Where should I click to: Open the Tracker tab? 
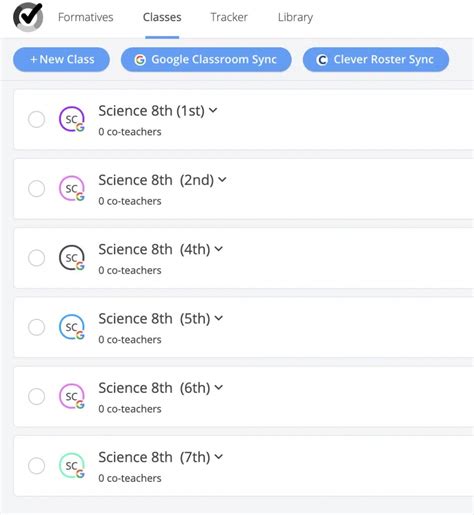(229, 17)
